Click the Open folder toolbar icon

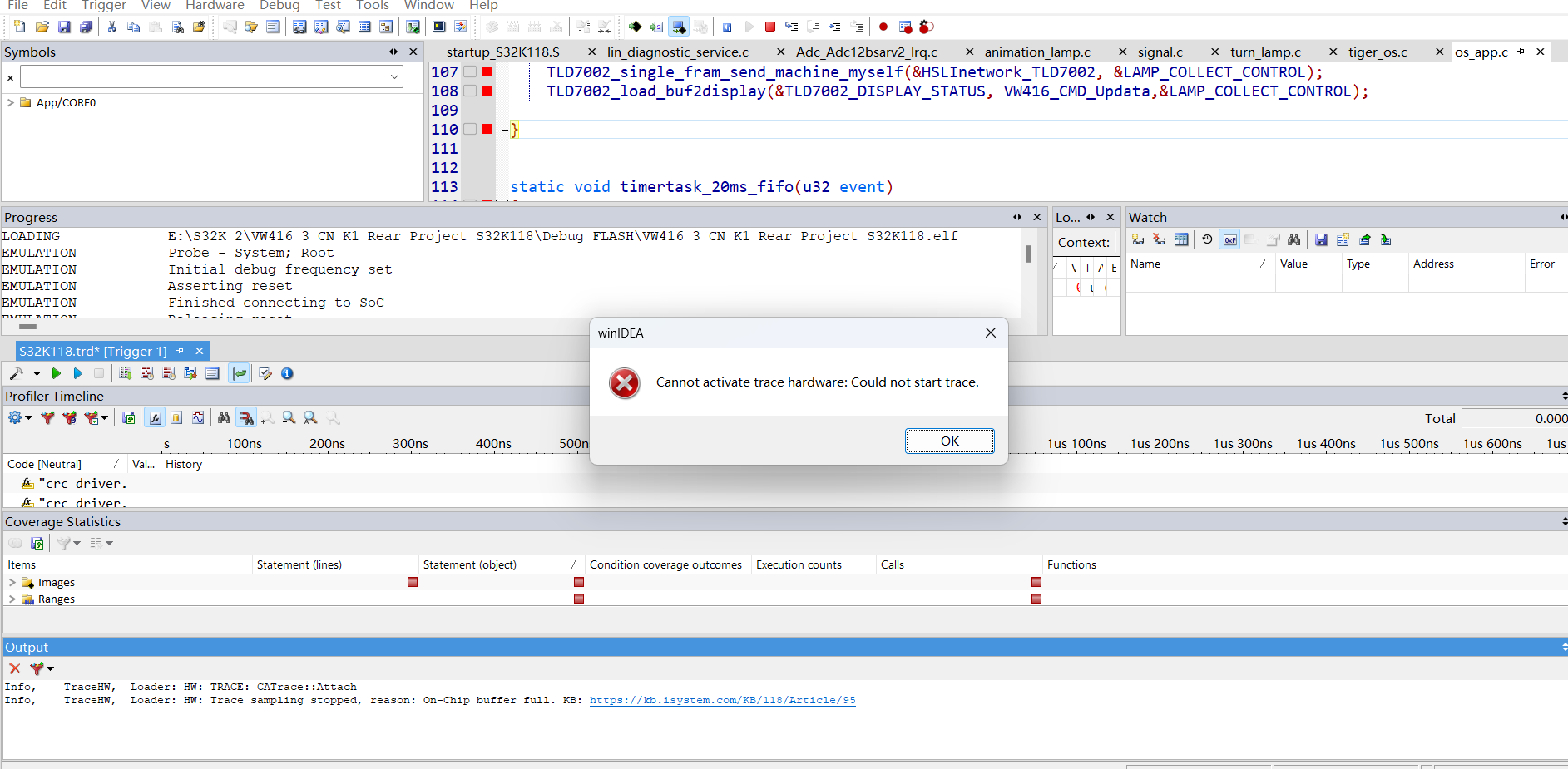click(x=42, y=27)
